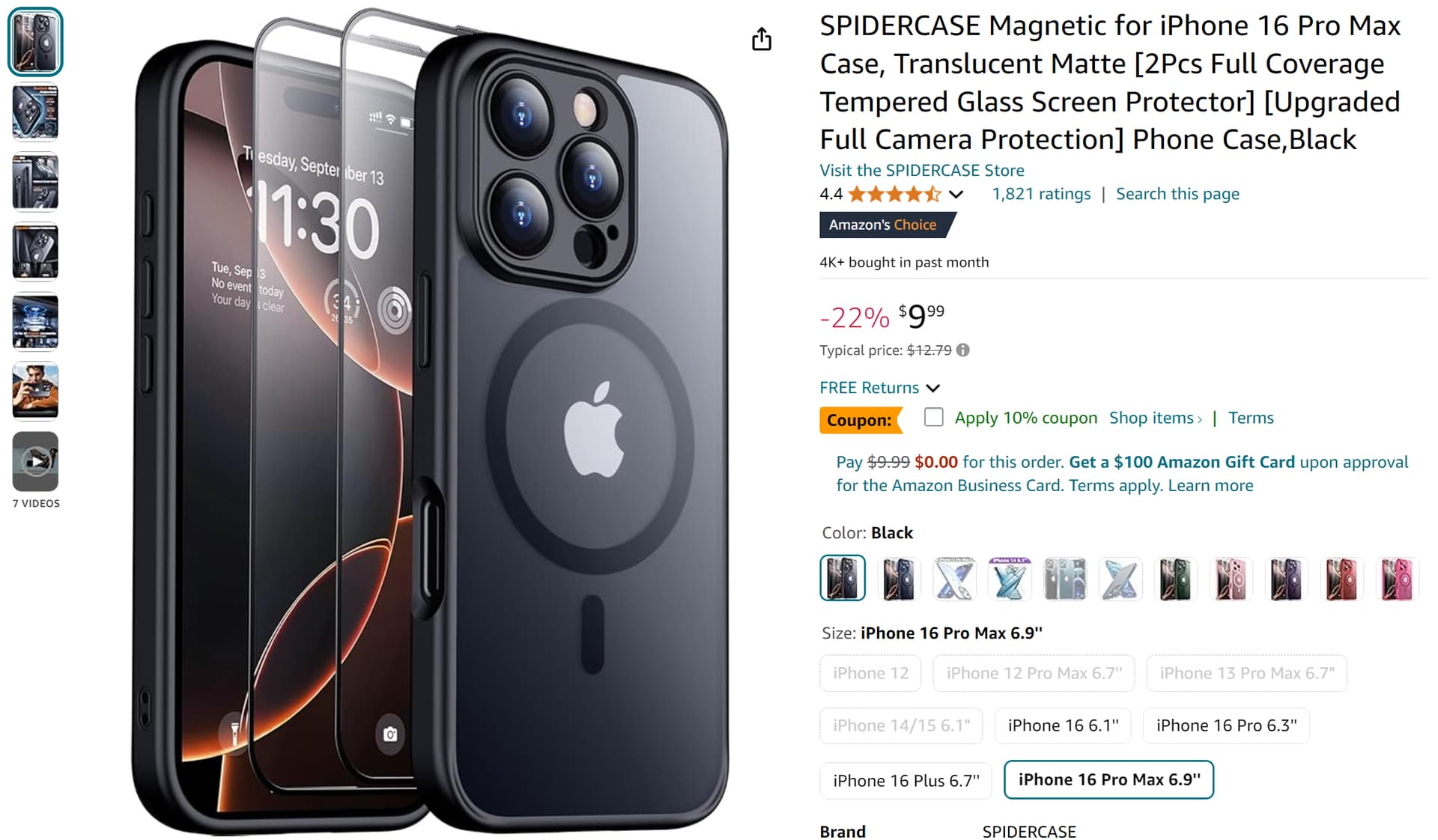
Task: Open the Shop items chevron link
Action: (x=1156, y=418)
